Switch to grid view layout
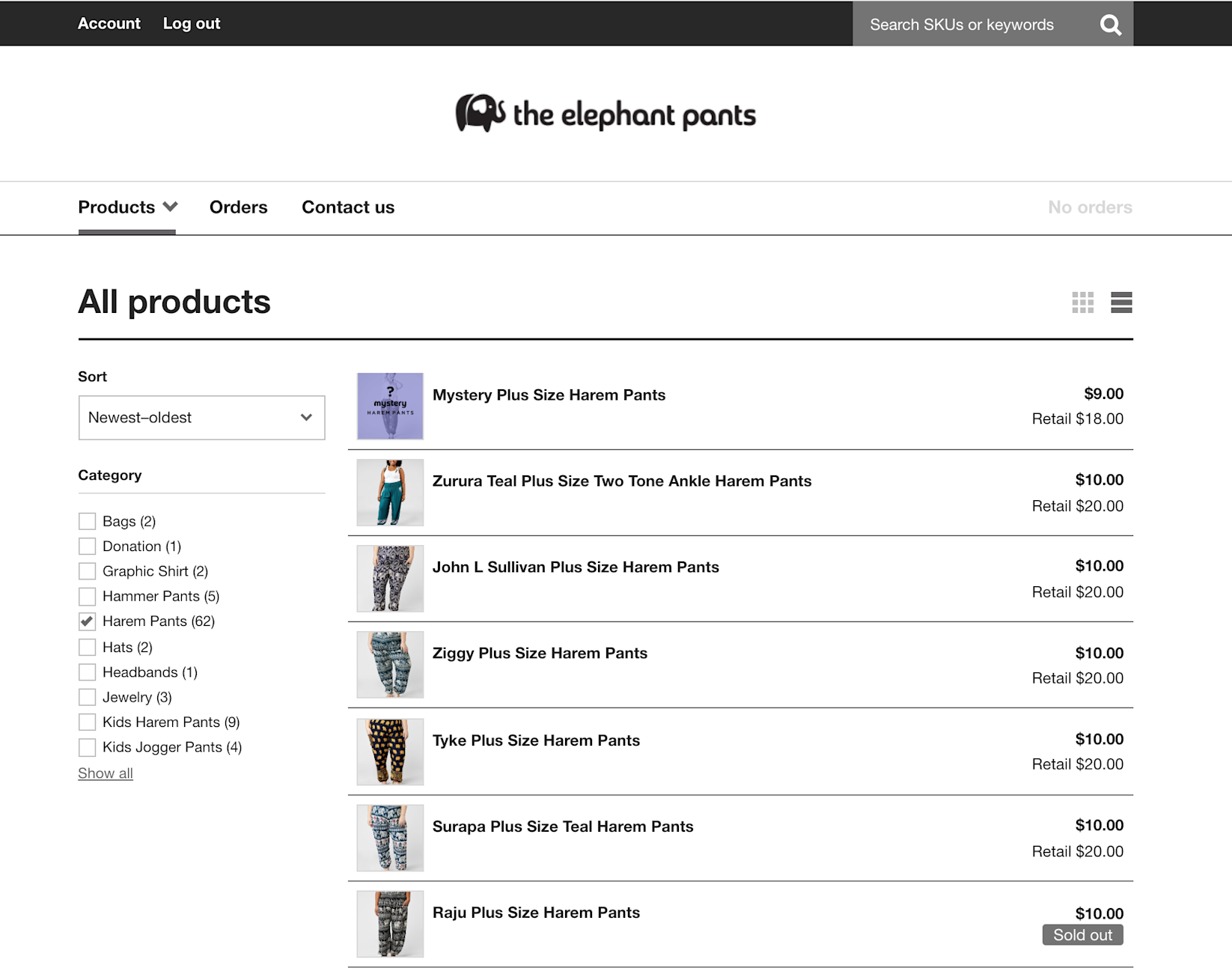This screenshot has height=974, width=1232. tap(1082, 302)
